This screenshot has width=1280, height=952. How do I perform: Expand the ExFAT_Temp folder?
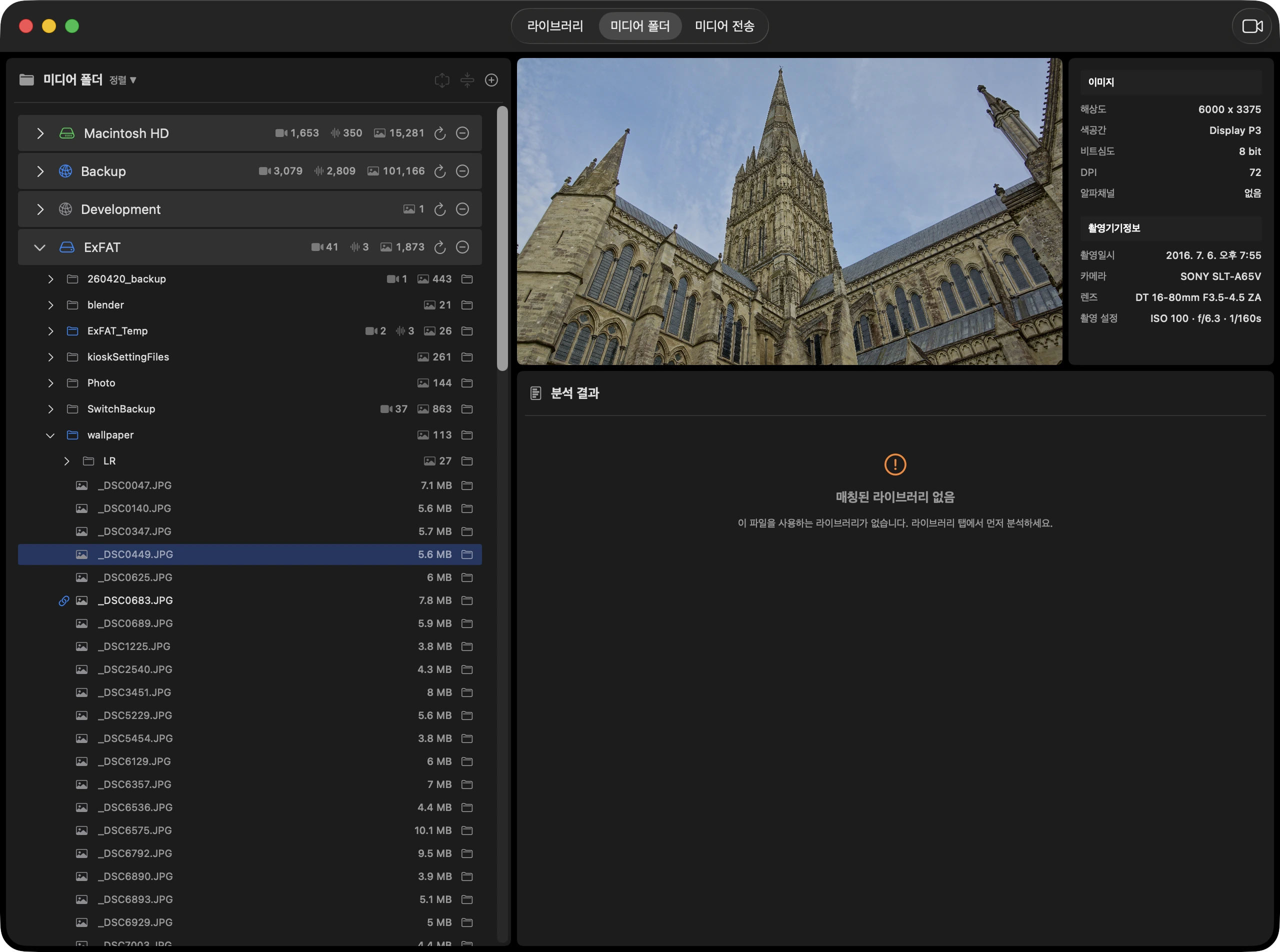click(x=50, y=331)
